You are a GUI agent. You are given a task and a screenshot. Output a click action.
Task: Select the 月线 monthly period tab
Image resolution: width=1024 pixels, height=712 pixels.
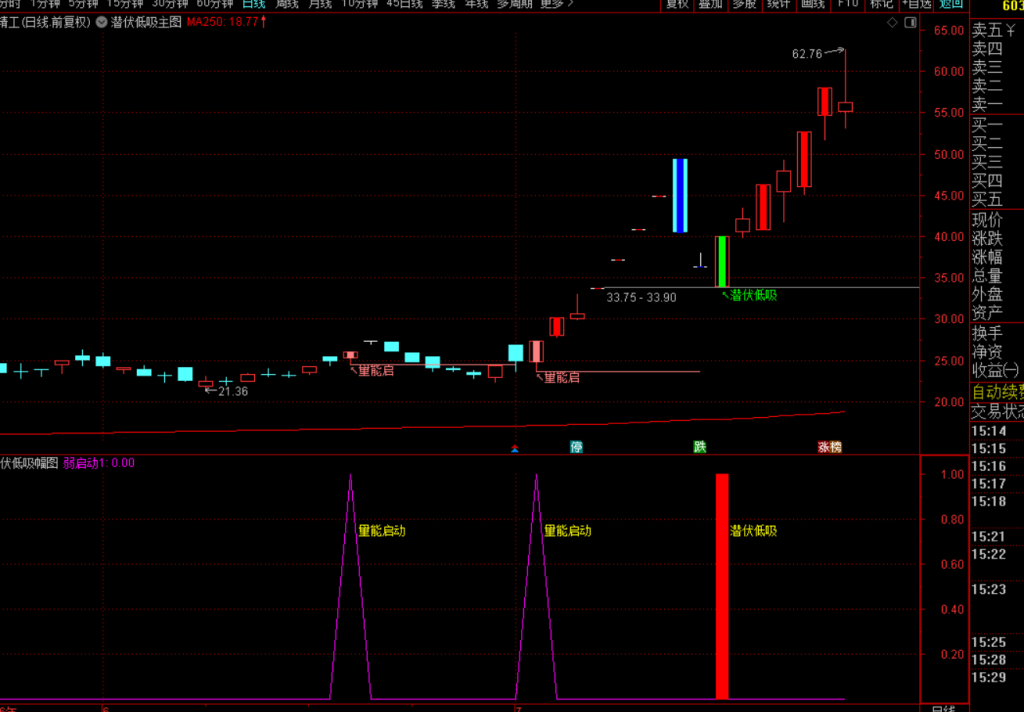[320, 4]
